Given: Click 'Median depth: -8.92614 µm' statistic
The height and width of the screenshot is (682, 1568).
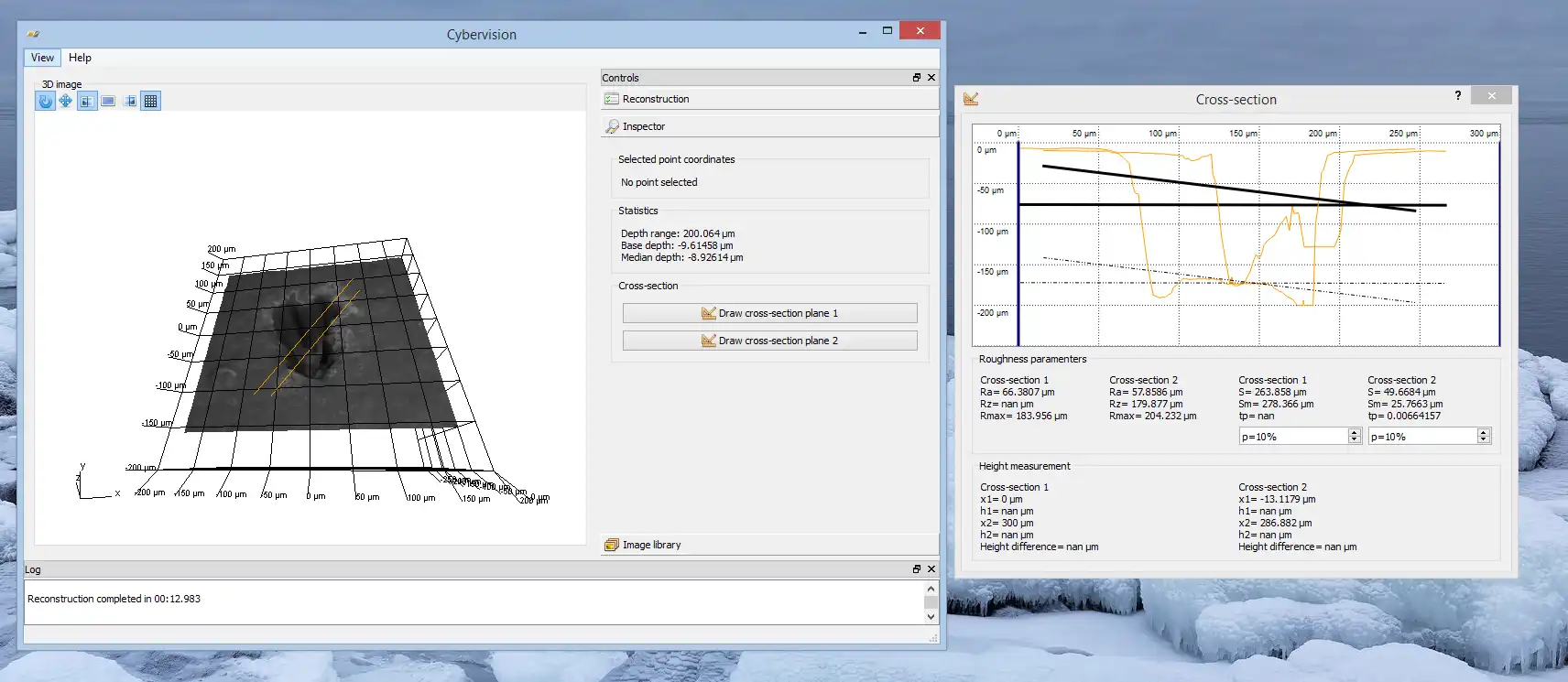Looking at the screenshot, I should [681, 257].
